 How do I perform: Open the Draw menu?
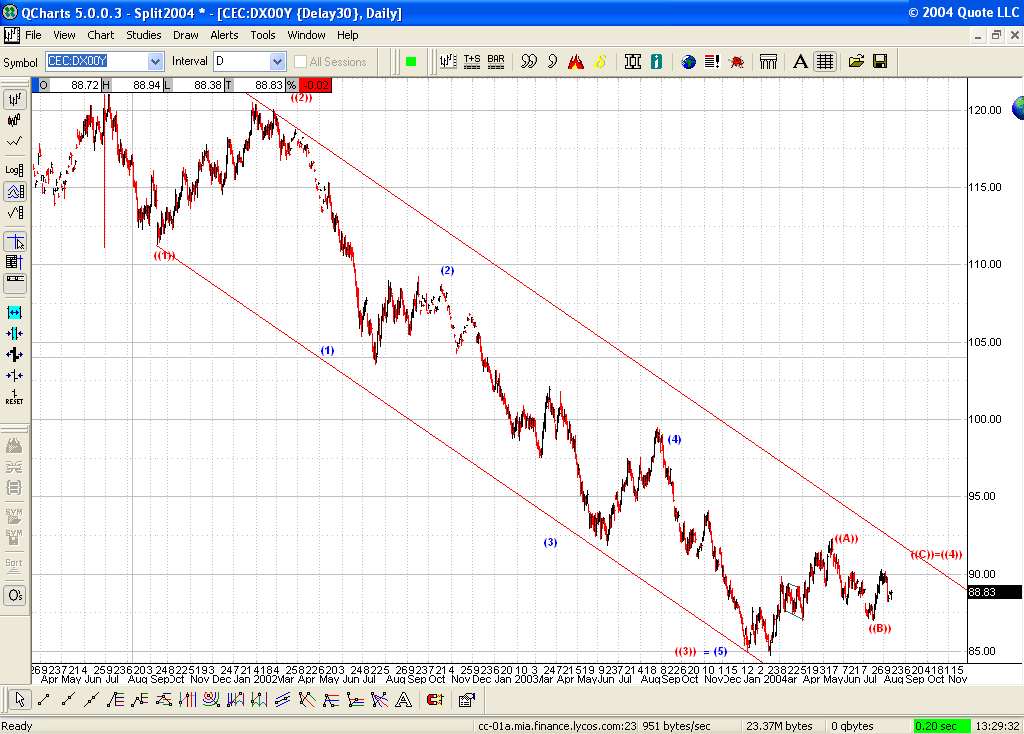[185, 34]
